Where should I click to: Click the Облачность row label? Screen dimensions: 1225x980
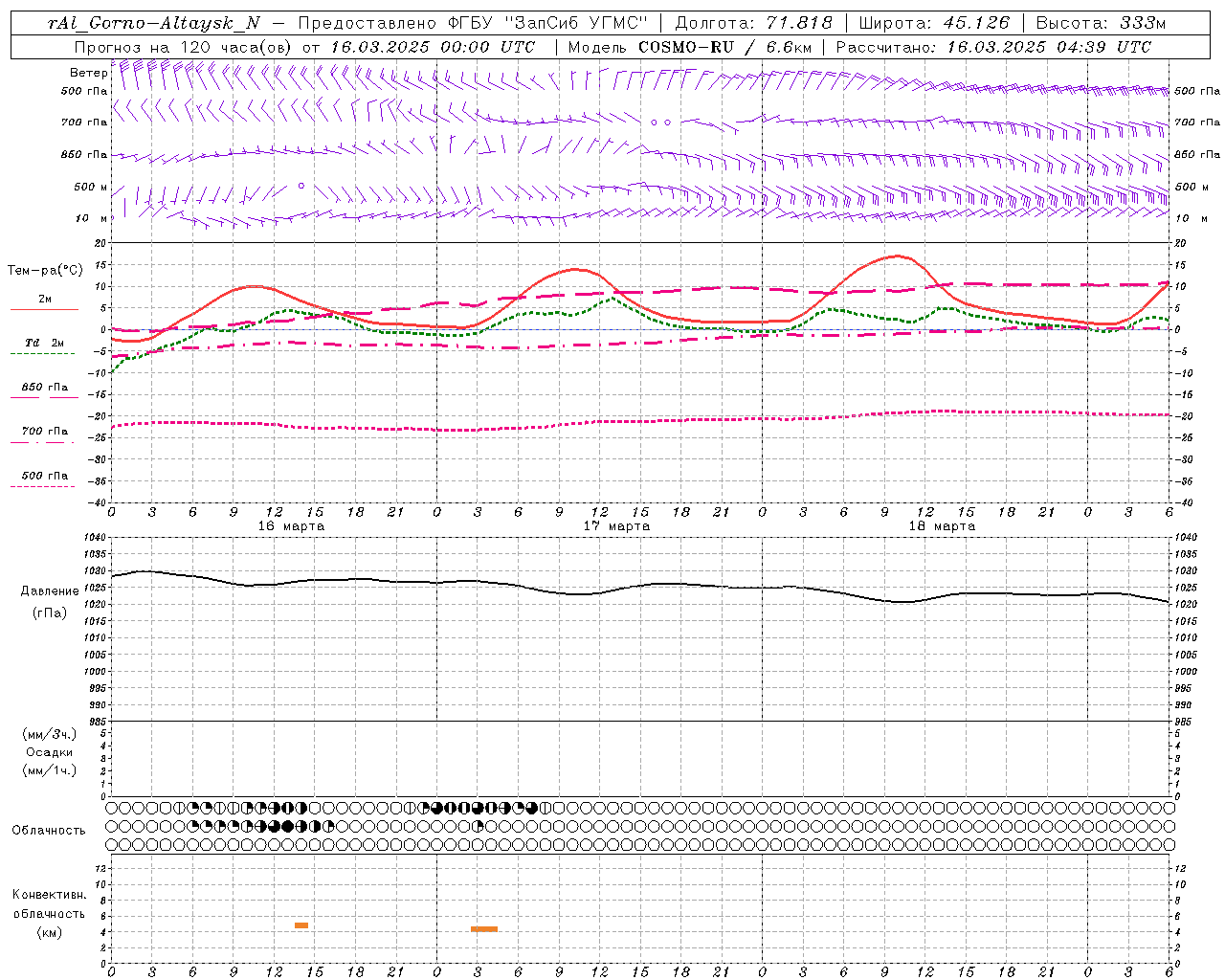point(49,831)
